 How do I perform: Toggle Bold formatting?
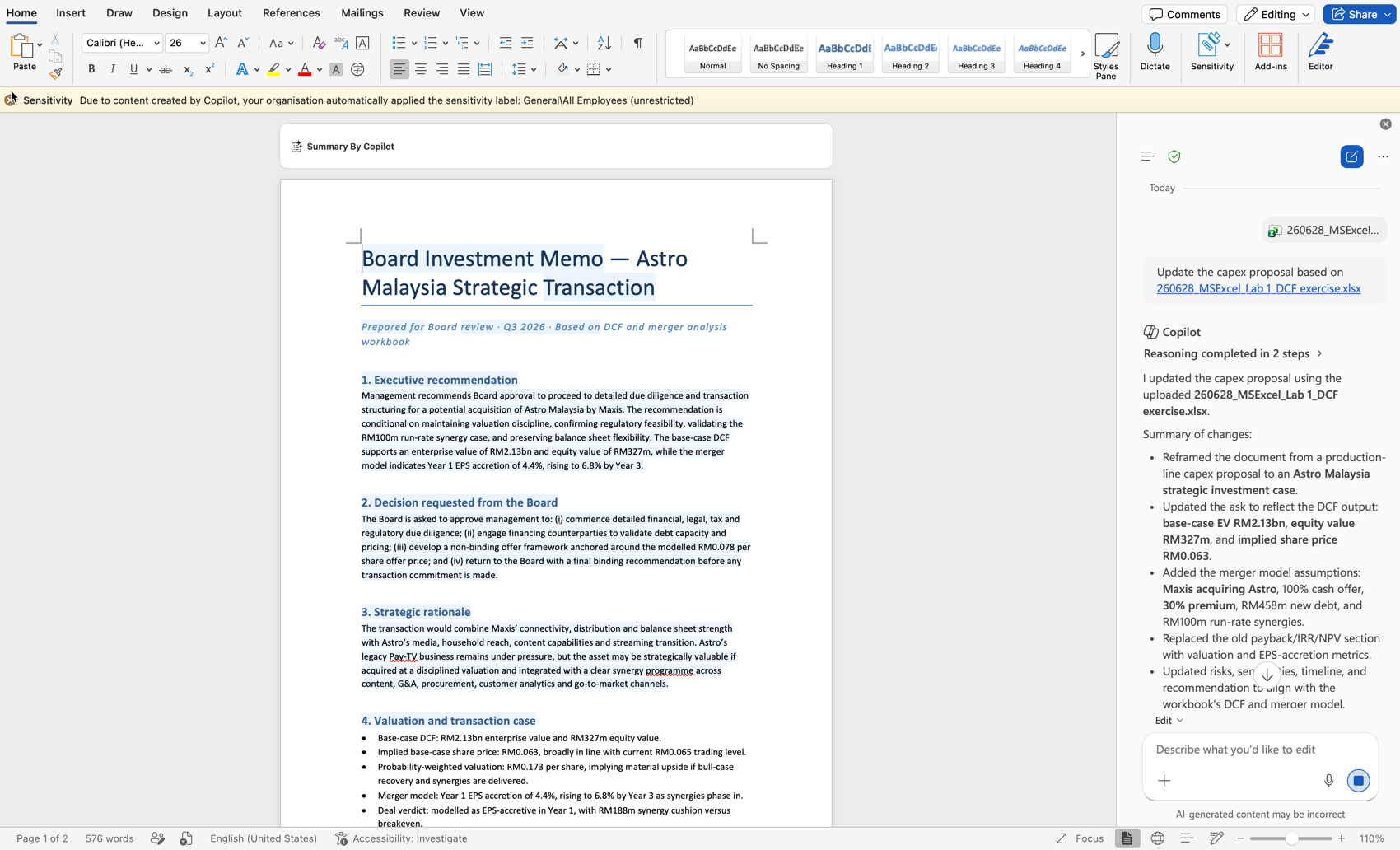point(91,69)
